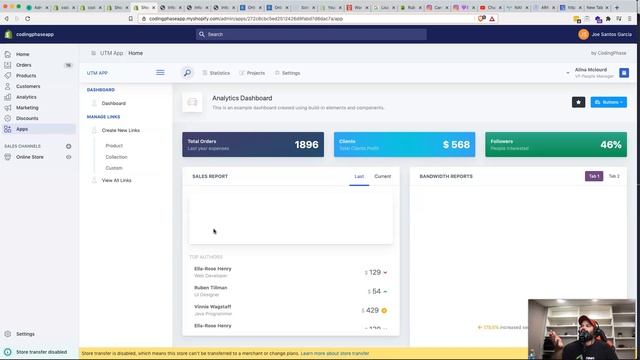The height and width of the screenshot is (360, 640).
Task: Click the add sales channel plus icon
Action: (x=69, y=146)
